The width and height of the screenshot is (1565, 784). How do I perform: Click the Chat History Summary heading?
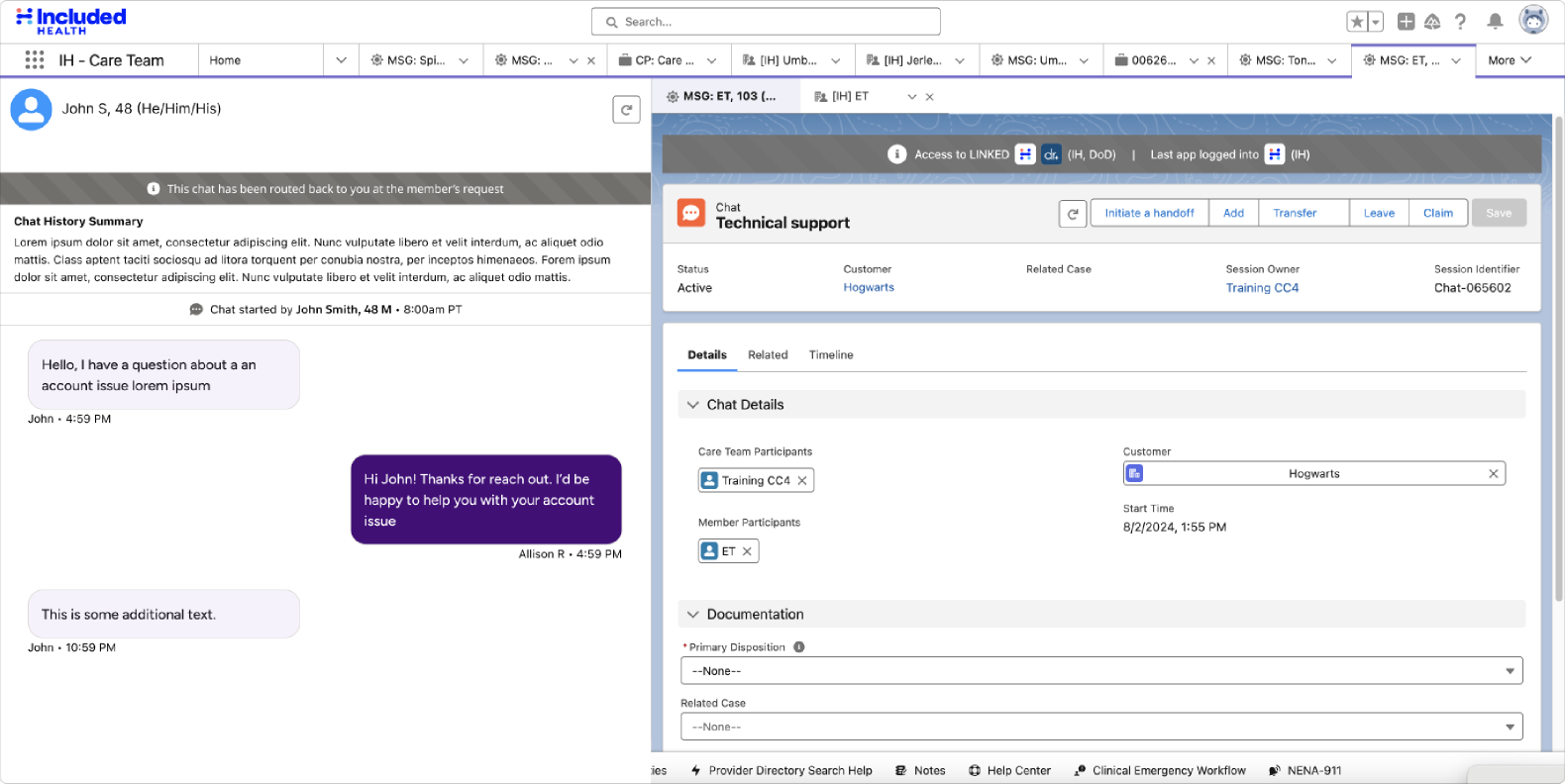click(x=78, y=222)
